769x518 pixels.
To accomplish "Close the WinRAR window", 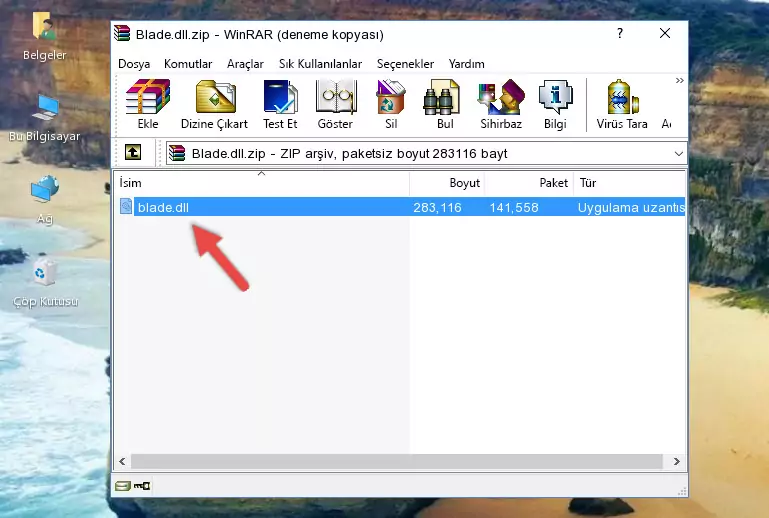I will click(665, 33).
